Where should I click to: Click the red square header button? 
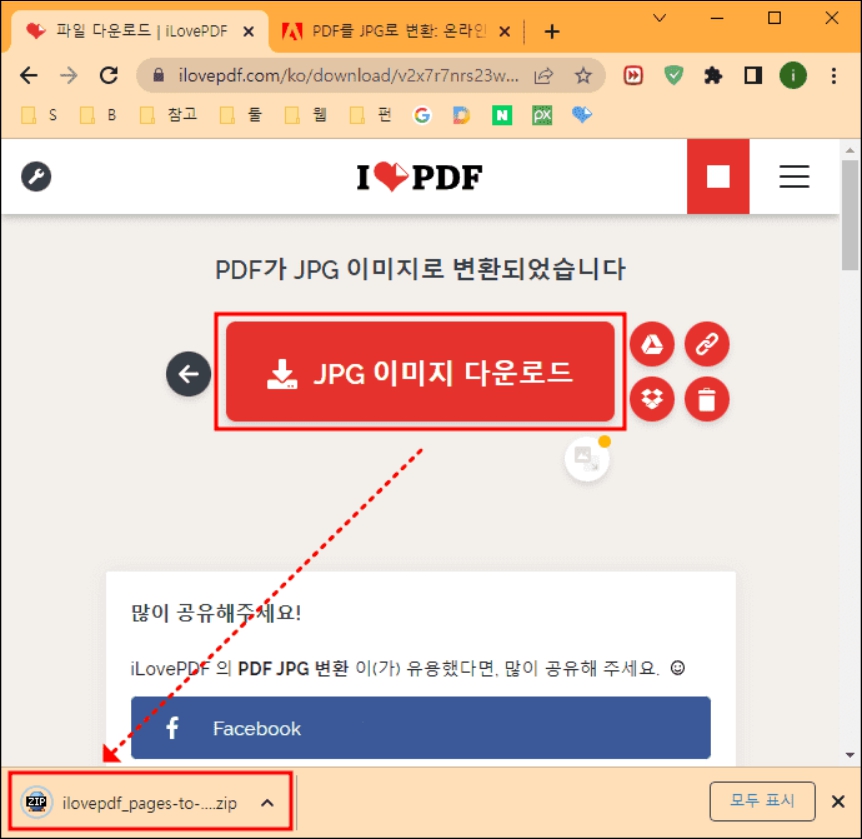[x=718, y=176]
